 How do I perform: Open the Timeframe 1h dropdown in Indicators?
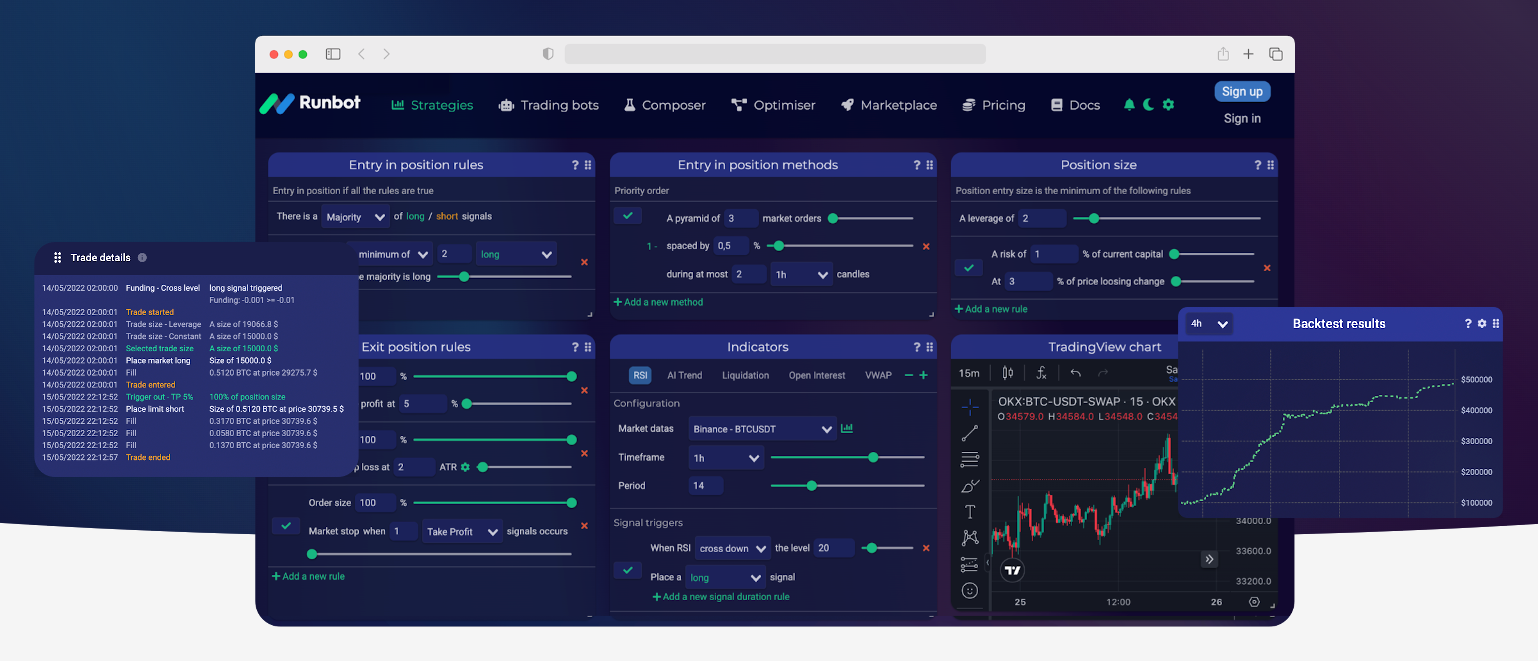click(726, 457)
